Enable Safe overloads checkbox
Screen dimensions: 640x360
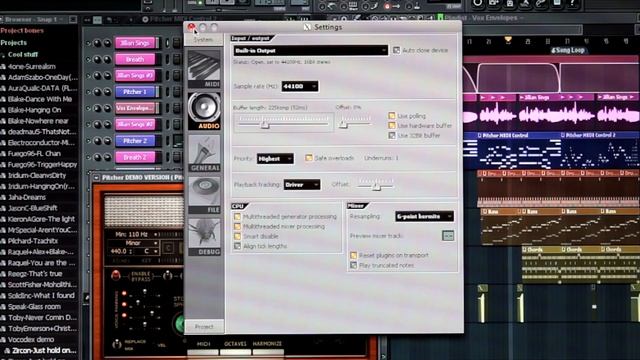click(x=309, y=158)
